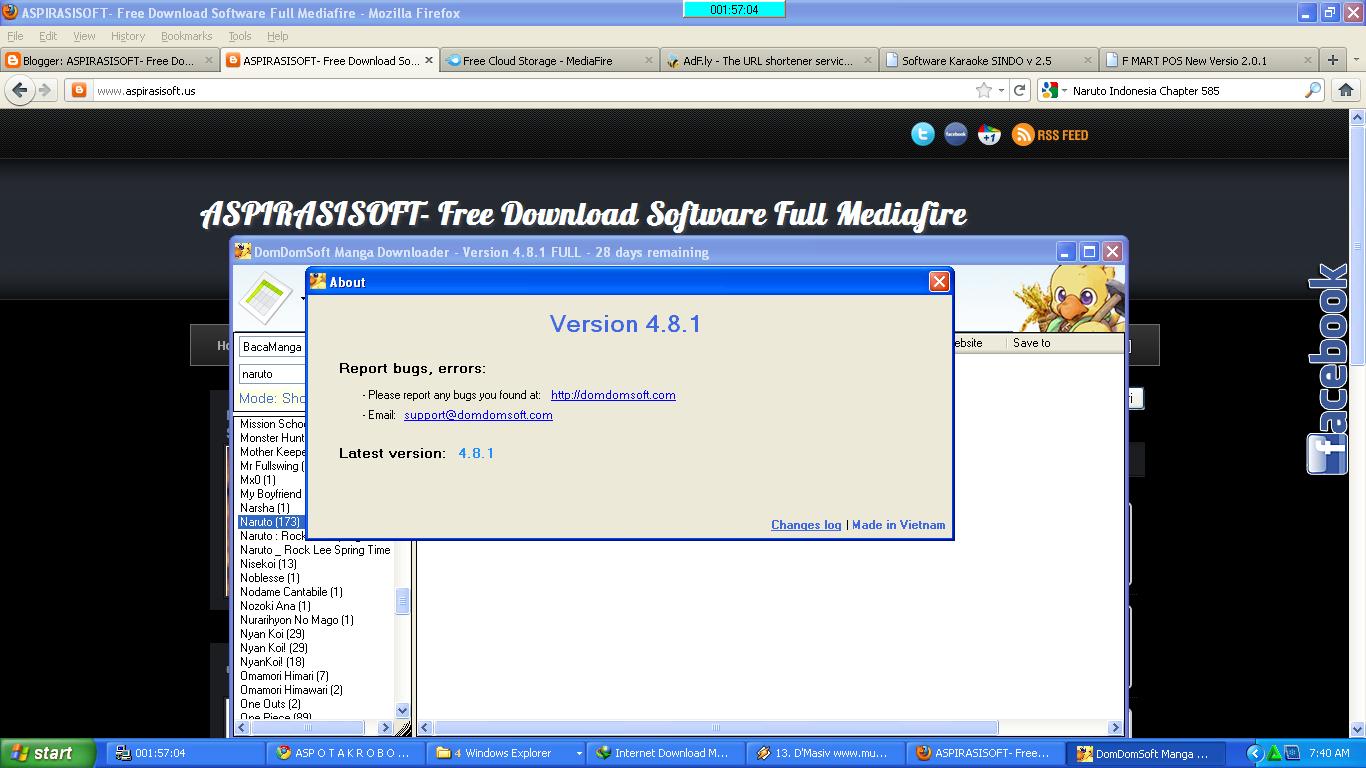Open the Changes log link

pos(806,525)
